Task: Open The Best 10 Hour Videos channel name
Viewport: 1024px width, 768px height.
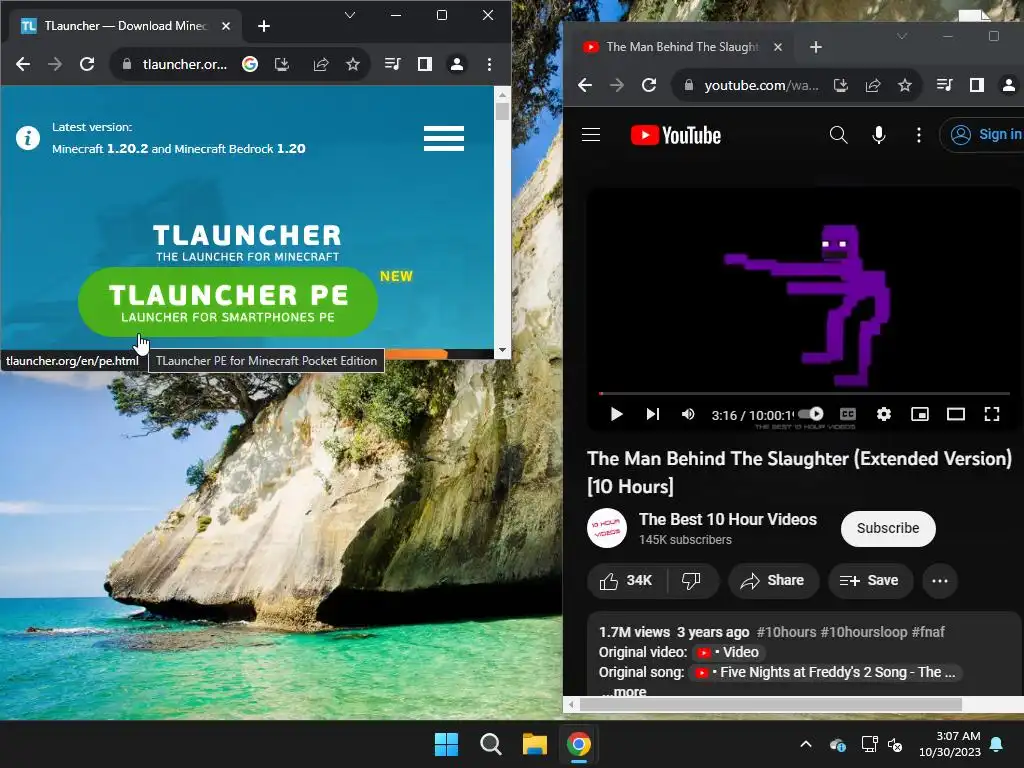Action: 728,519
